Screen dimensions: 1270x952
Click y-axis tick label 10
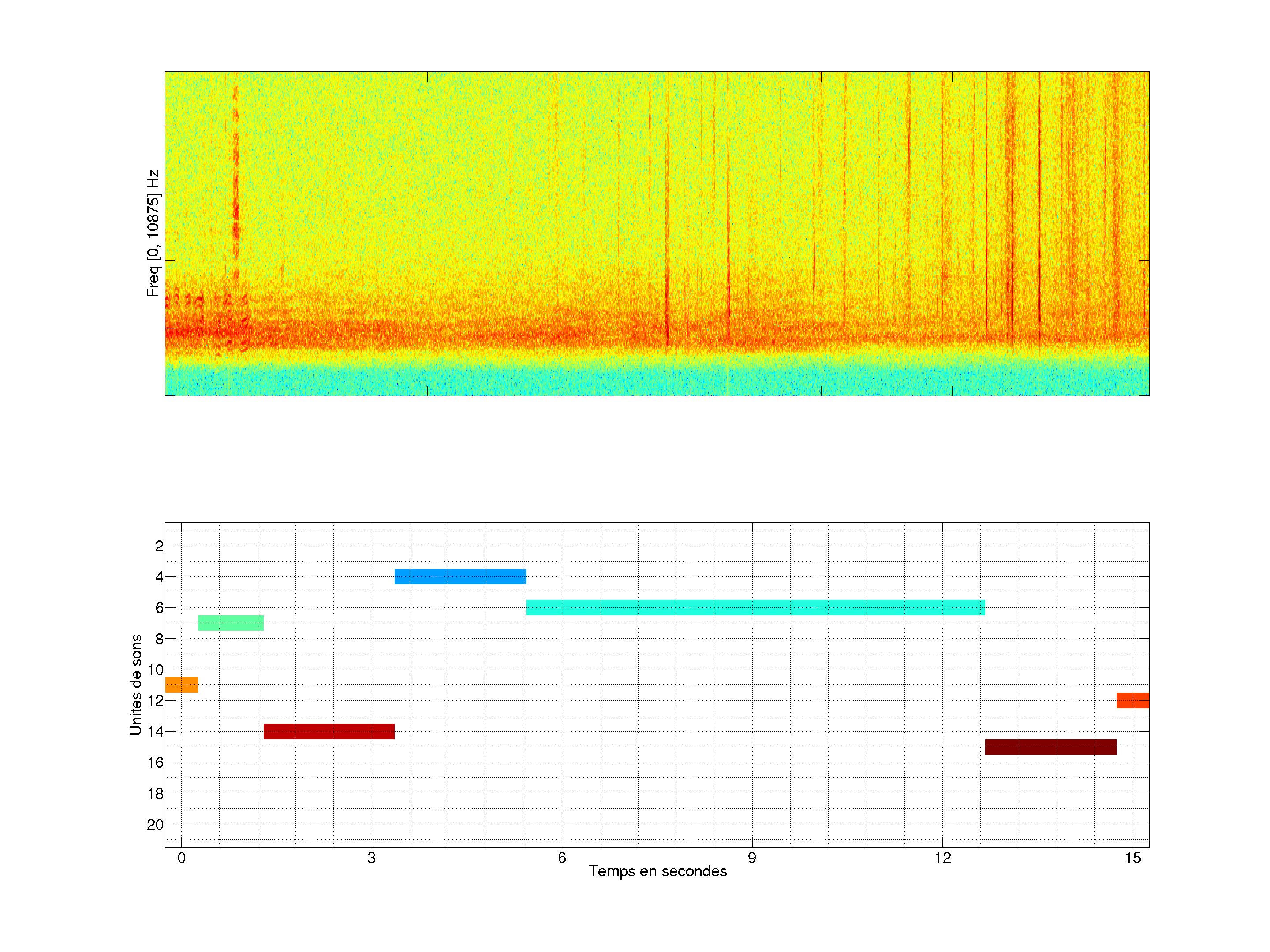tap(155, 669)
